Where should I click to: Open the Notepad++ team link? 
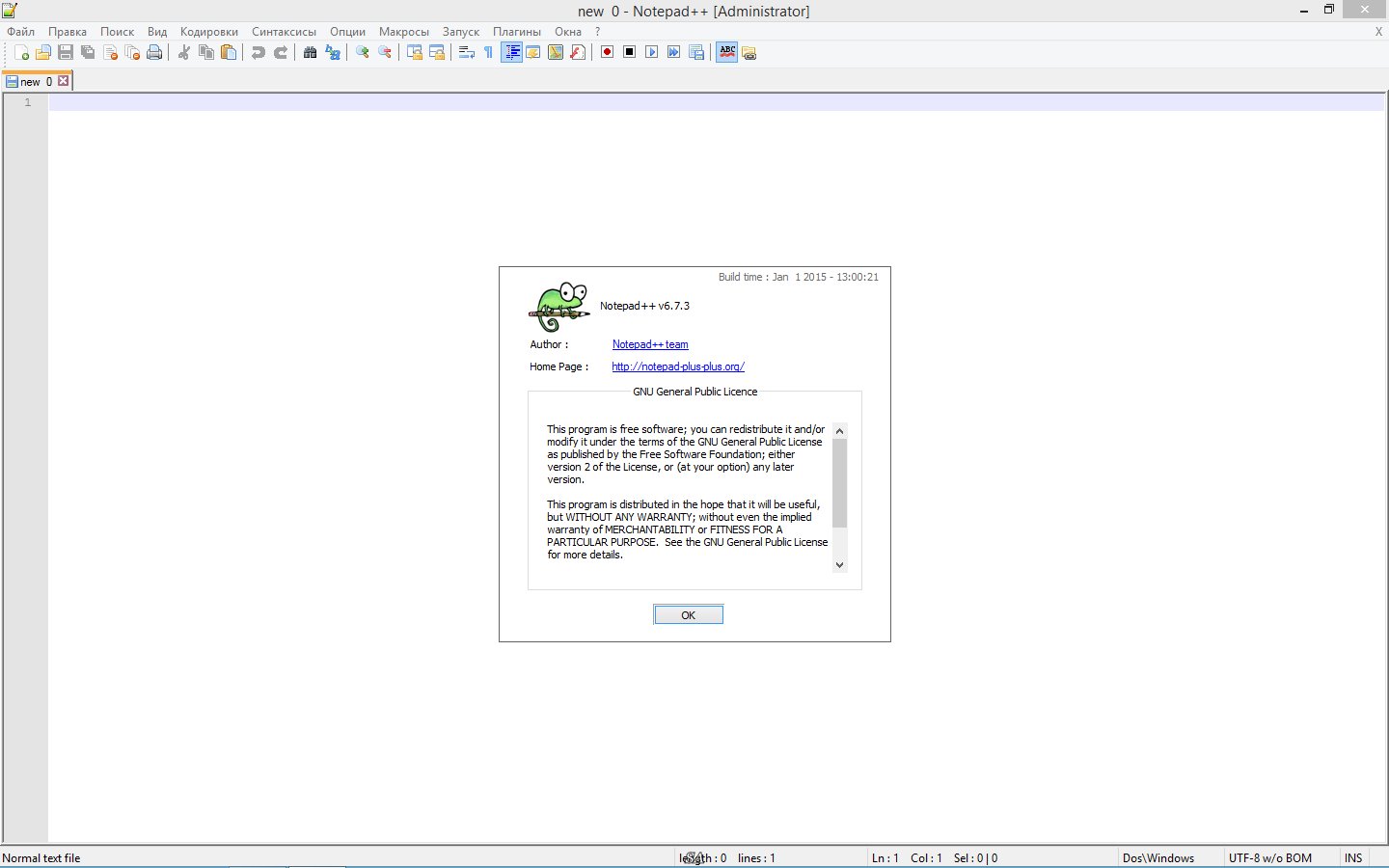click(x=650, y=344)
